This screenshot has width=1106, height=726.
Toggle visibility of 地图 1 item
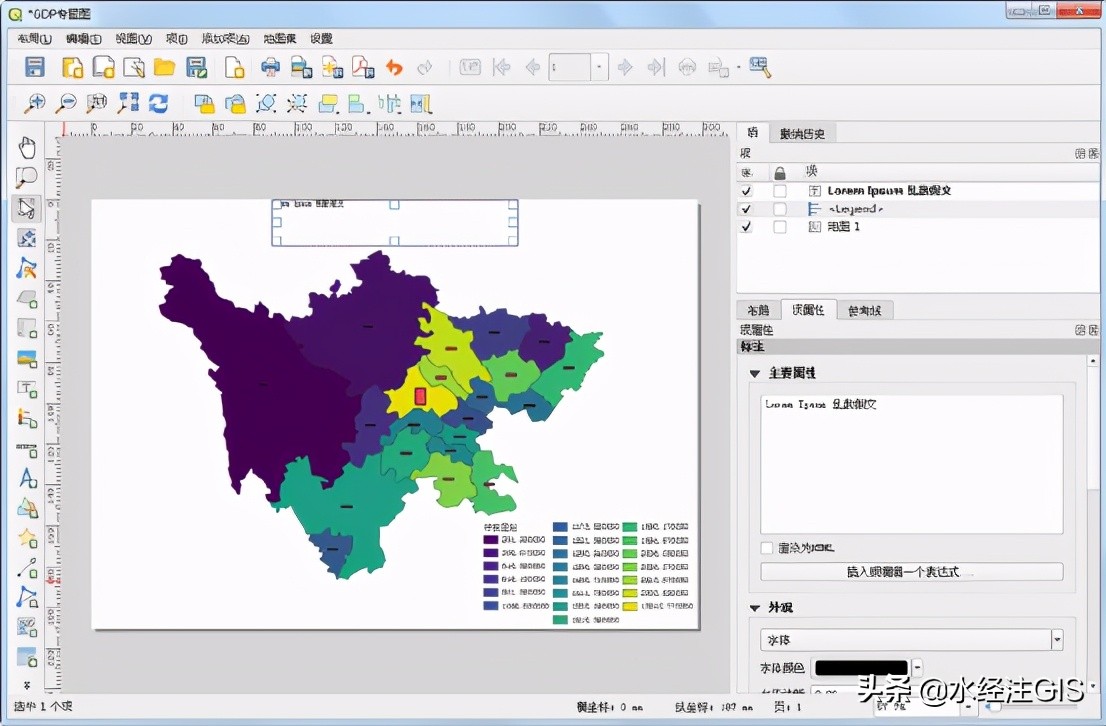click(746, 226)
